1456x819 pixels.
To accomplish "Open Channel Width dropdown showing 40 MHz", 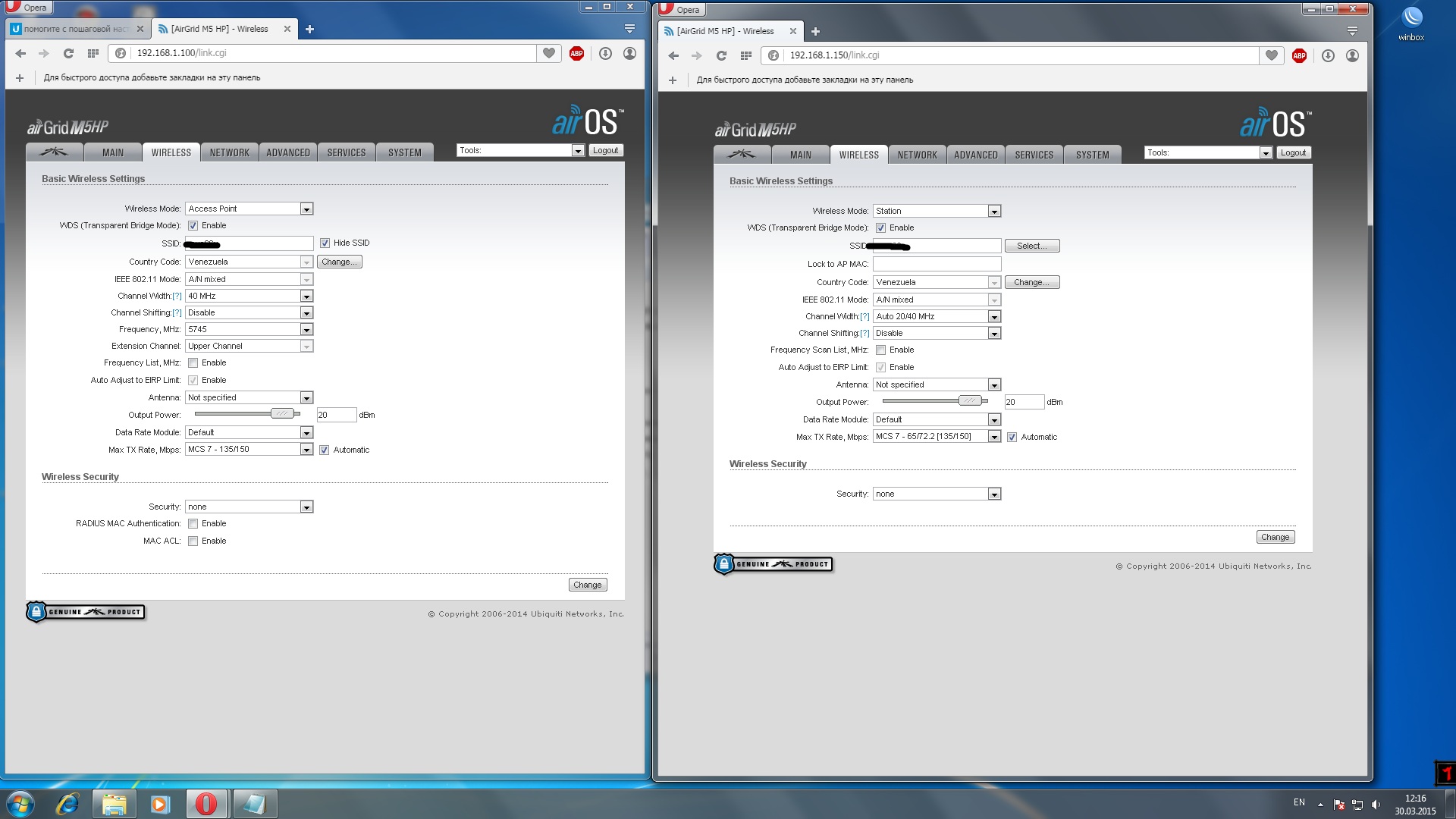I will point(249,296).
